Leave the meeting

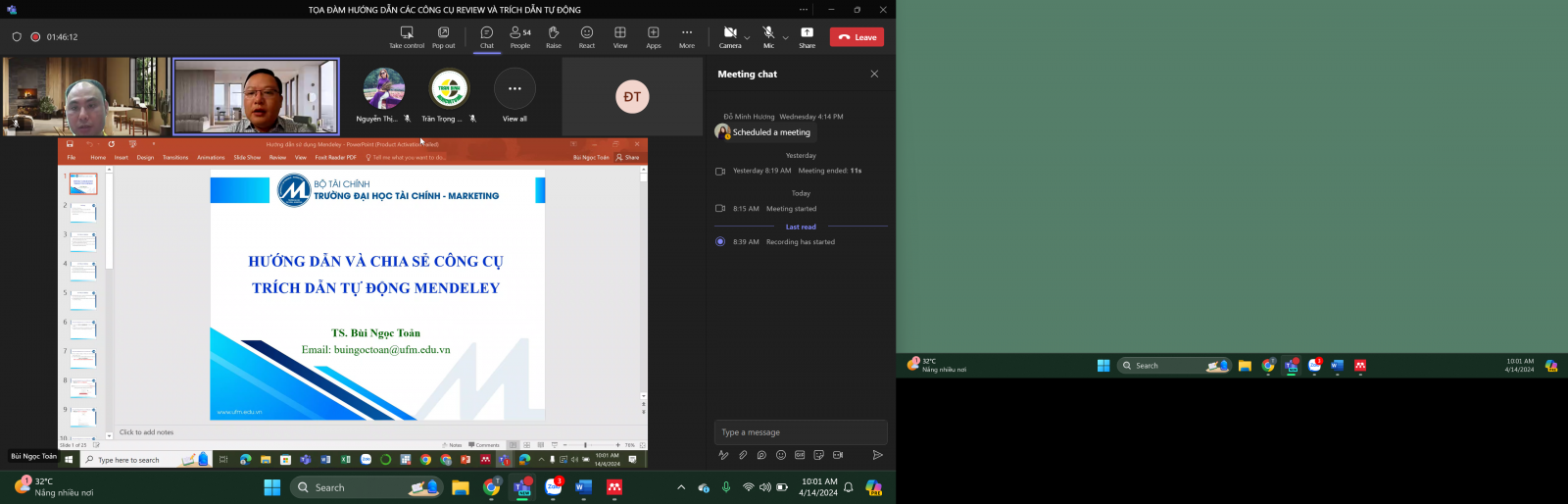coord(857,37)
